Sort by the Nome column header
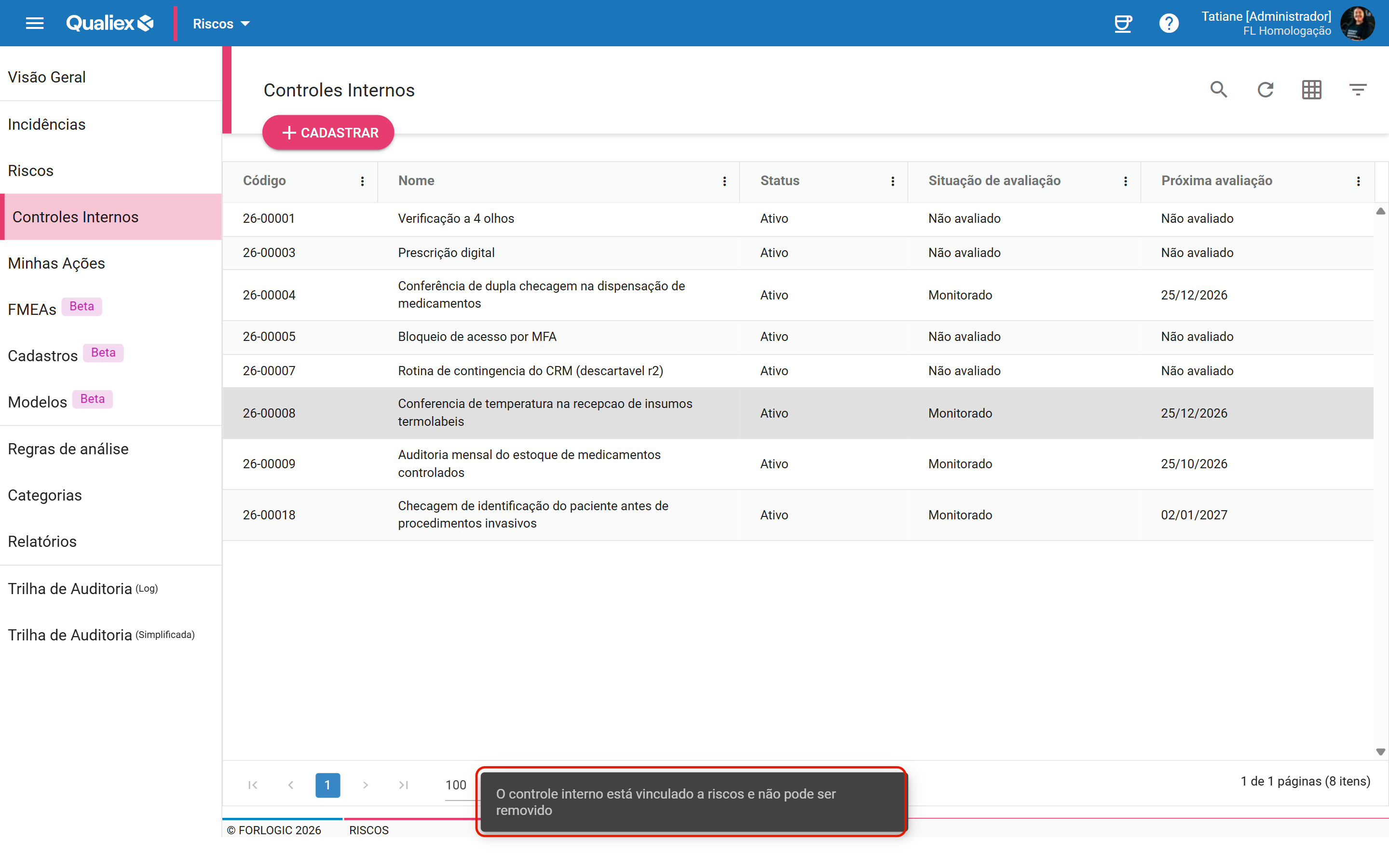Image resolution: width=1389 pixels, height=868 pixels. point(416,181)
